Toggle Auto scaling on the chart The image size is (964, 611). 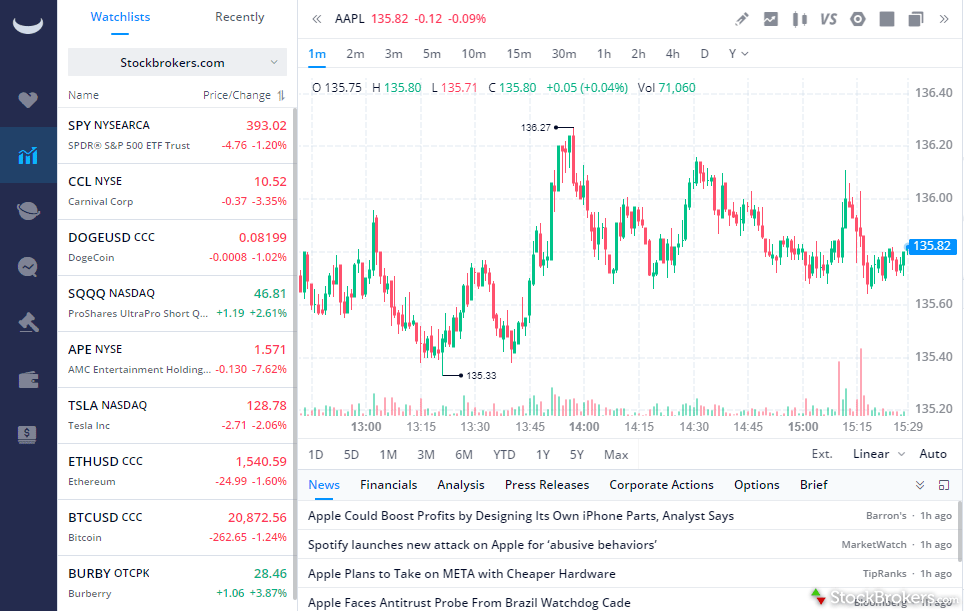933,453
